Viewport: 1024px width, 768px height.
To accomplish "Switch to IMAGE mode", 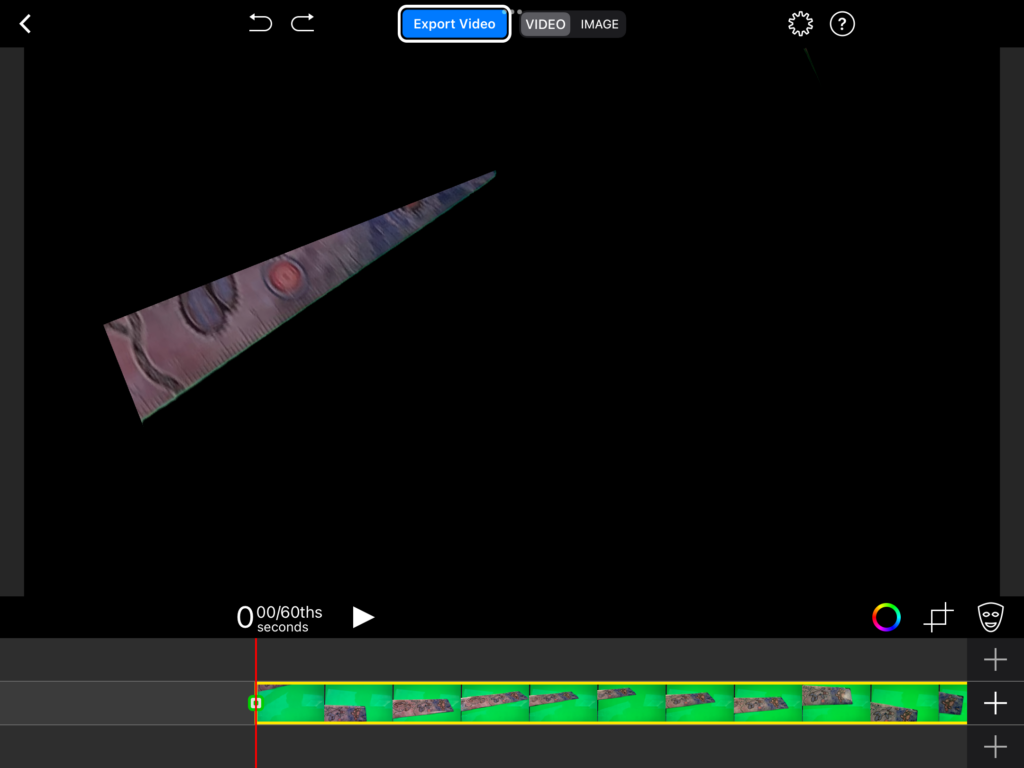I will pos(599,24).
